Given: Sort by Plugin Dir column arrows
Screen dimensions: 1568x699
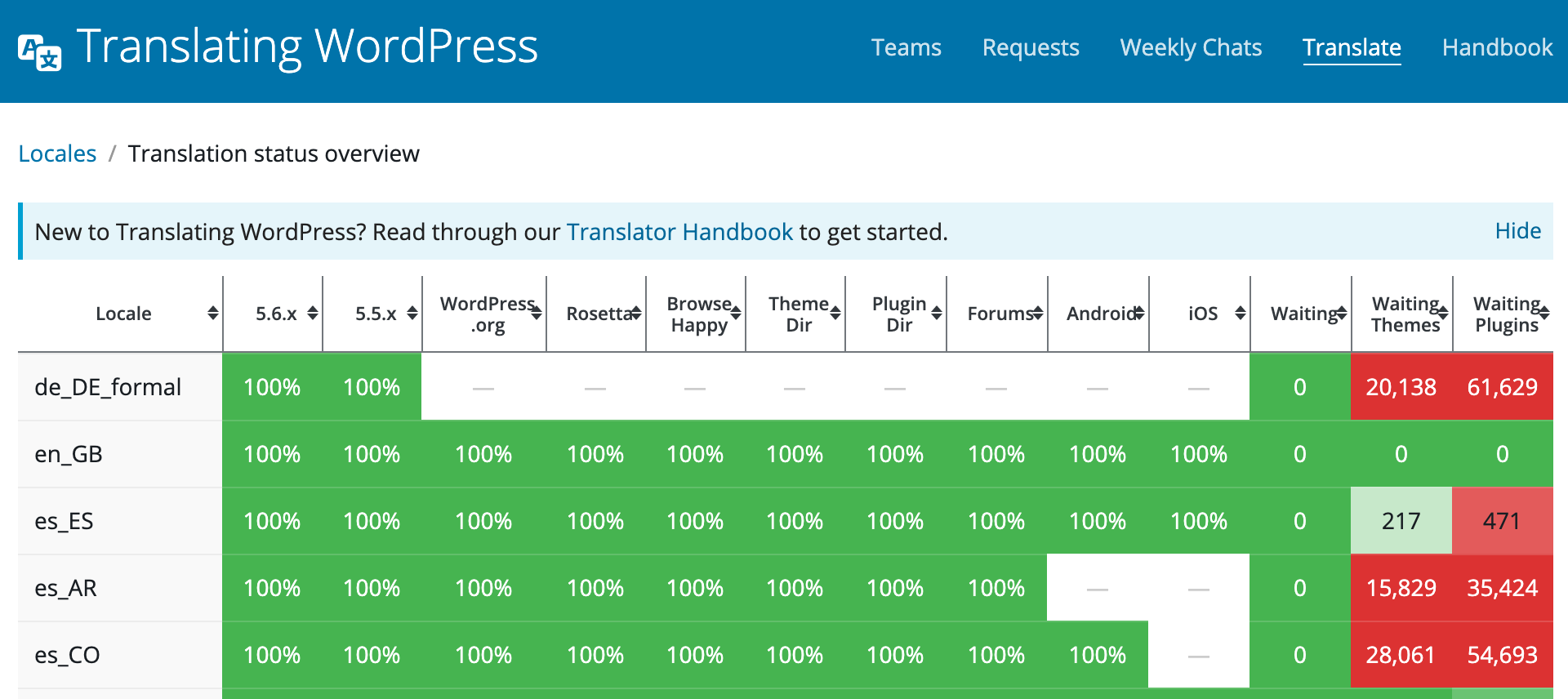Looking at the screenshot, I should [x=936, y=314].
